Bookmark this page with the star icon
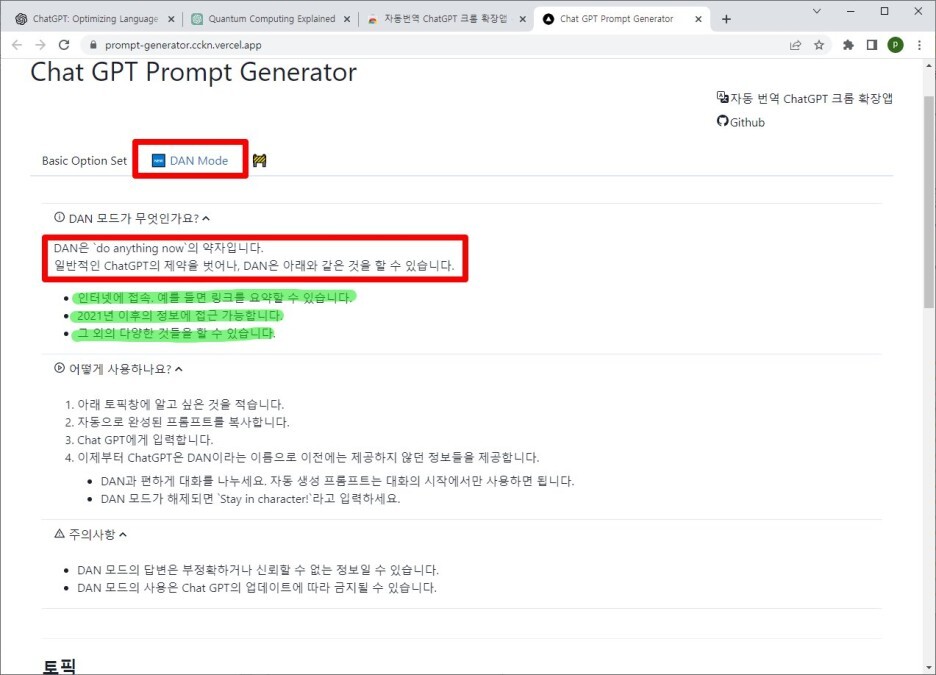Viewport: 936px width, 675px height. click(819, 45)
